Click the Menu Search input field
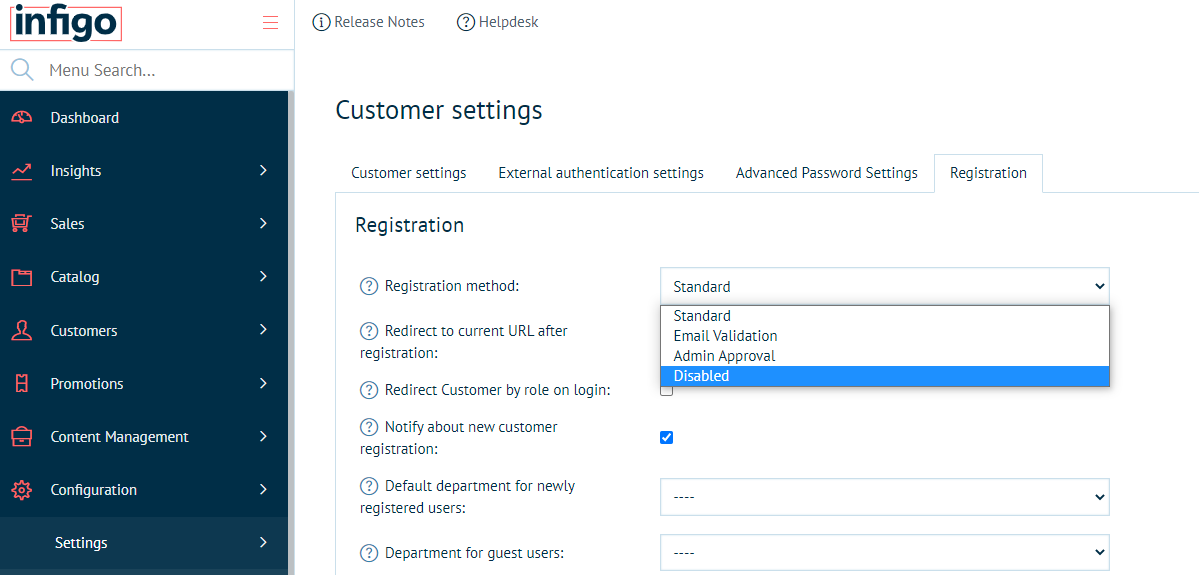The width and height of the screenshot is (1199, 575). click(x=160, y=71)
